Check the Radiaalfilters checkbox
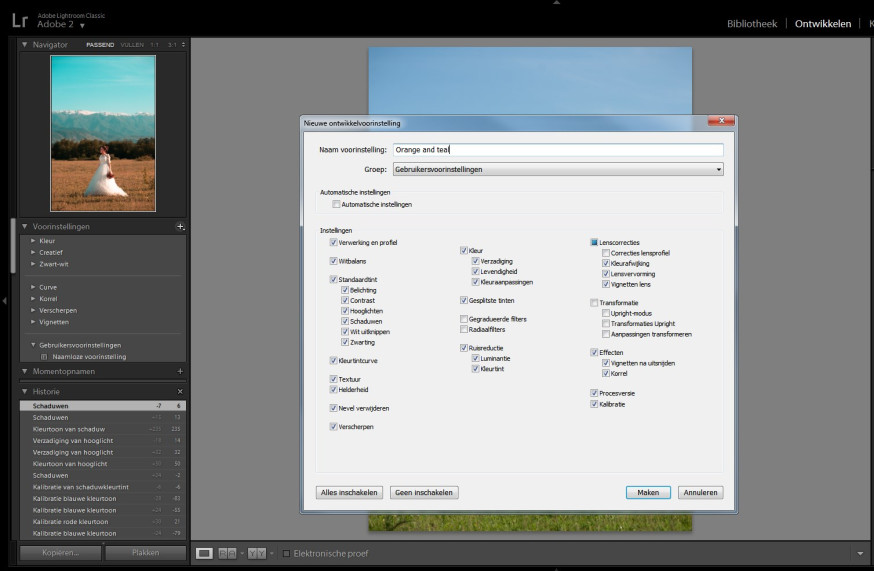 point(464,330)
